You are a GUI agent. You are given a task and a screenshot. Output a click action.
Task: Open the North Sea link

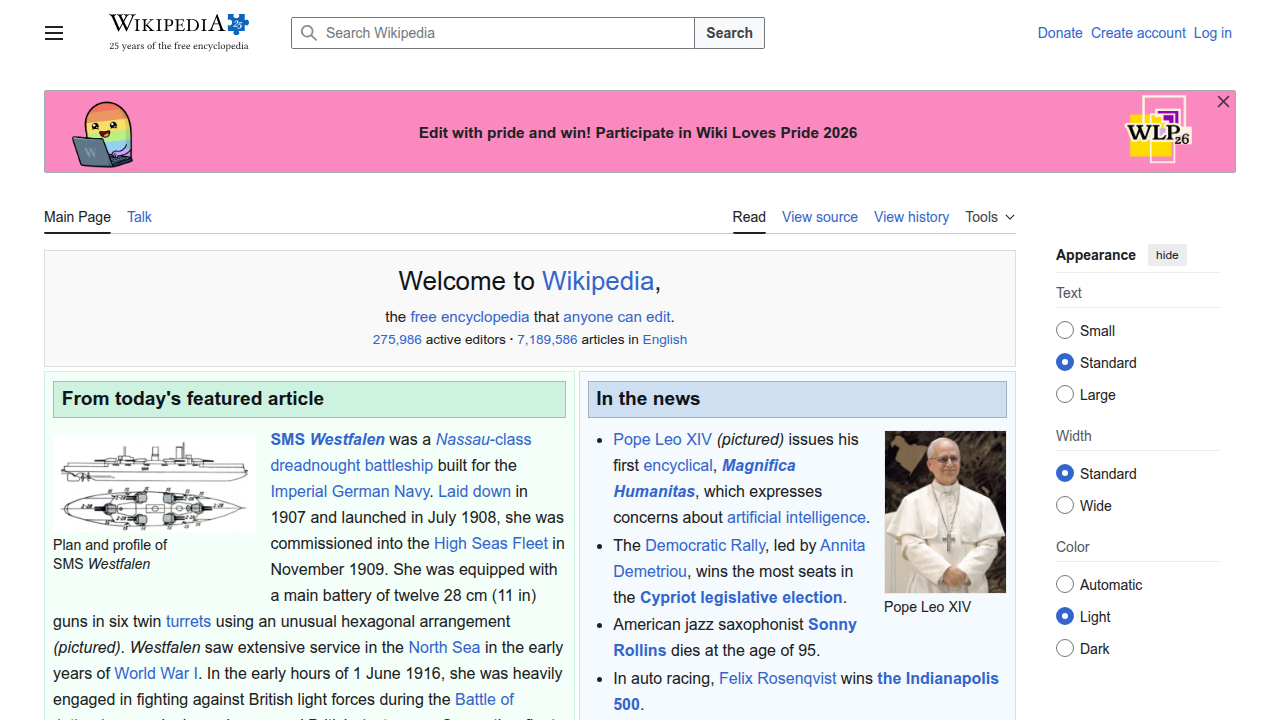click(x=444, y=647)
